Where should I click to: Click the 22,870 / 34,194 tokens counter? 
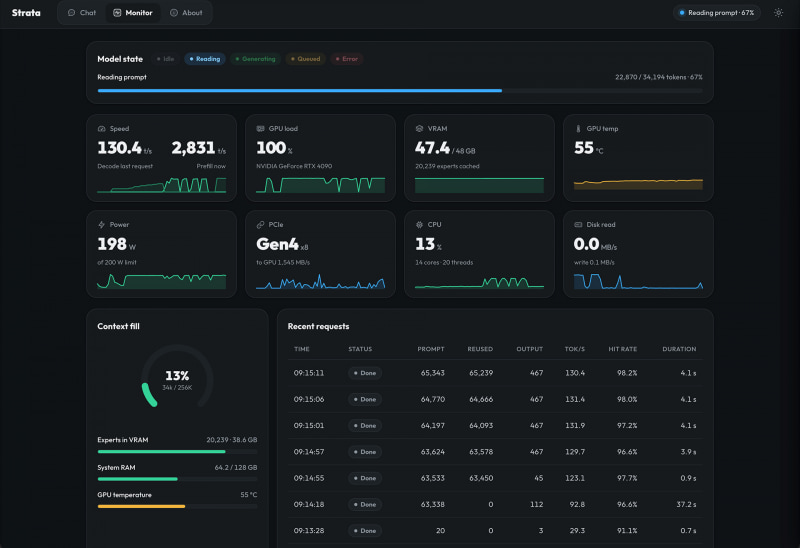coord(659,77)
